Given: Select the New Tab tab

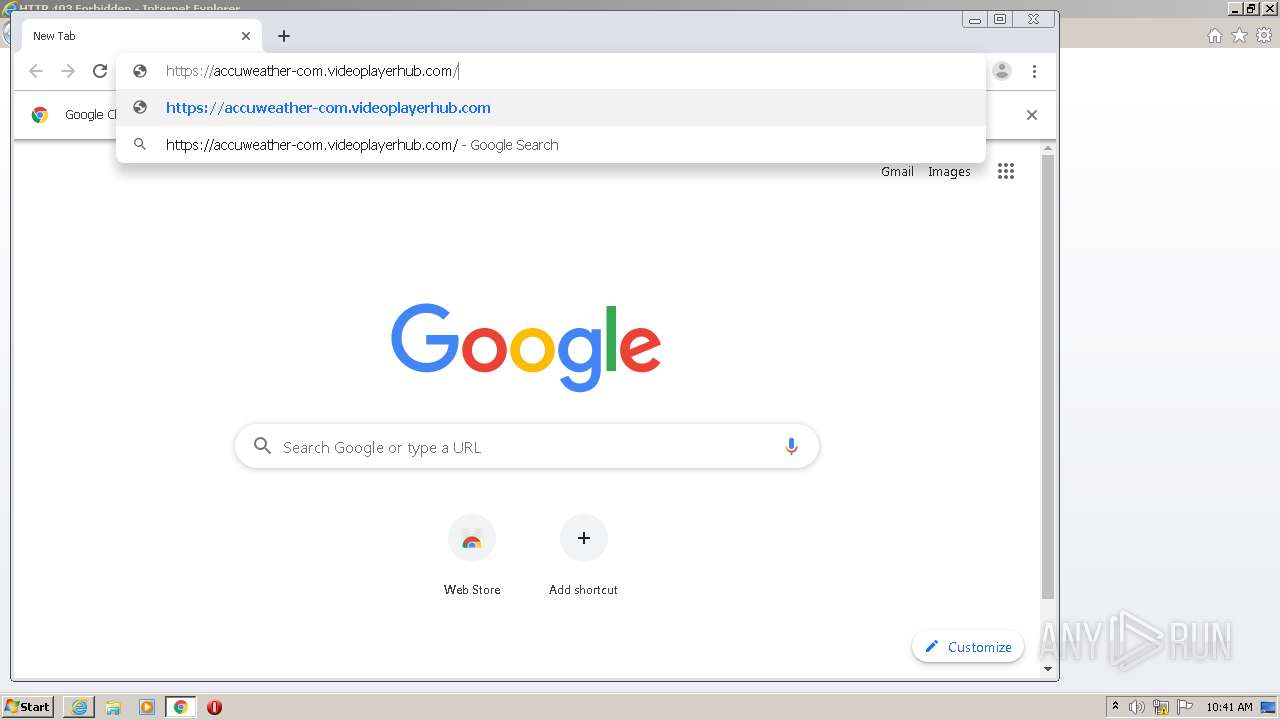Looking at the screenshot, I should (140, 36).
